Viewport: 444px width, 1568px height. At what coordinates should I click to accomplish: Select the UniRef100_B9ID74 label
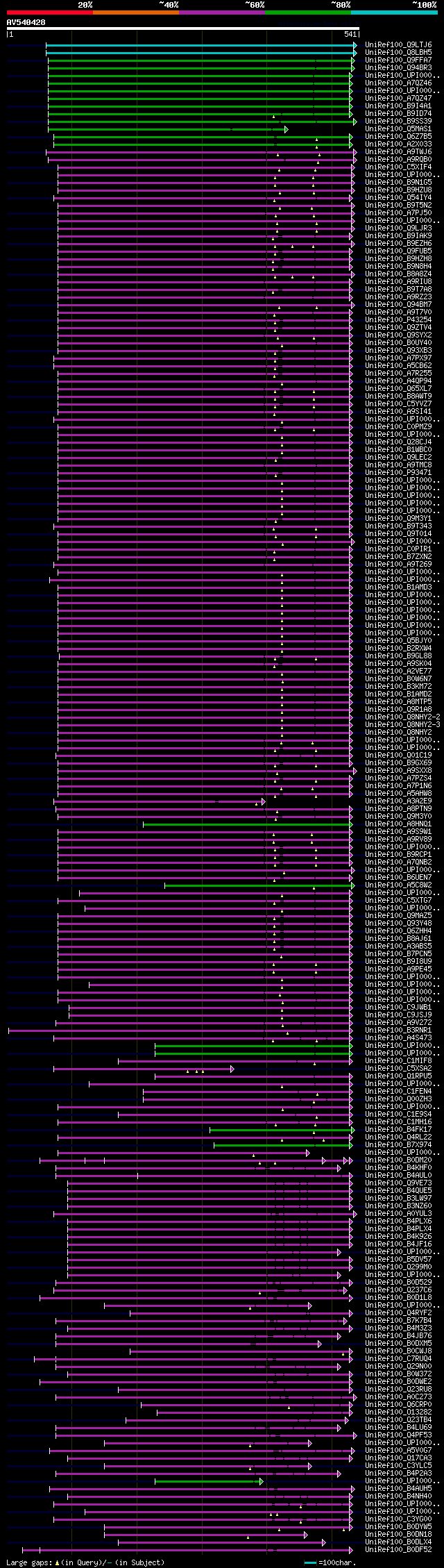coord(398,113)
